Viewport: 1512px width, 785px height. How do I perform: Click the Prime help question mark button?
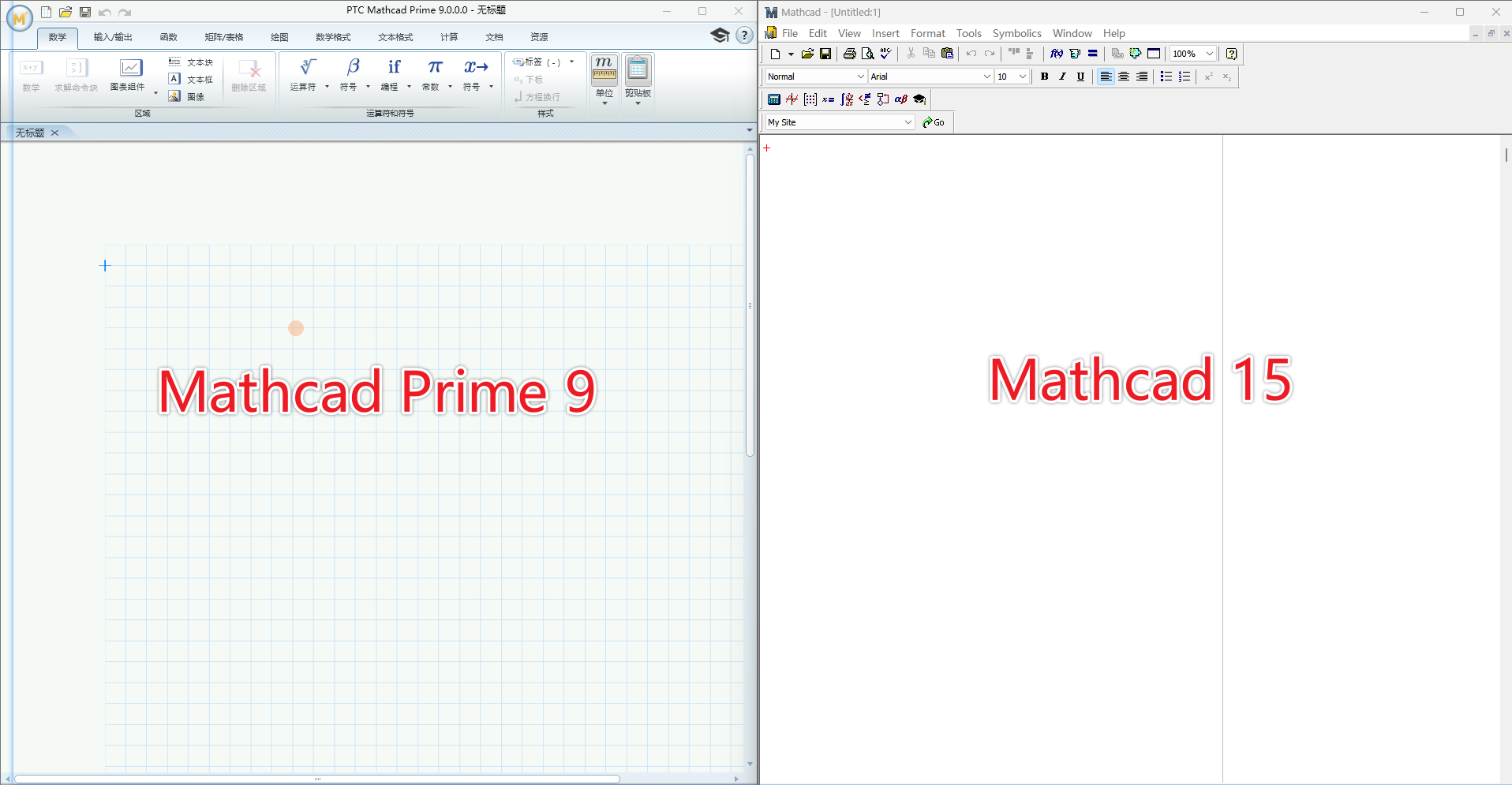point(744,36)
